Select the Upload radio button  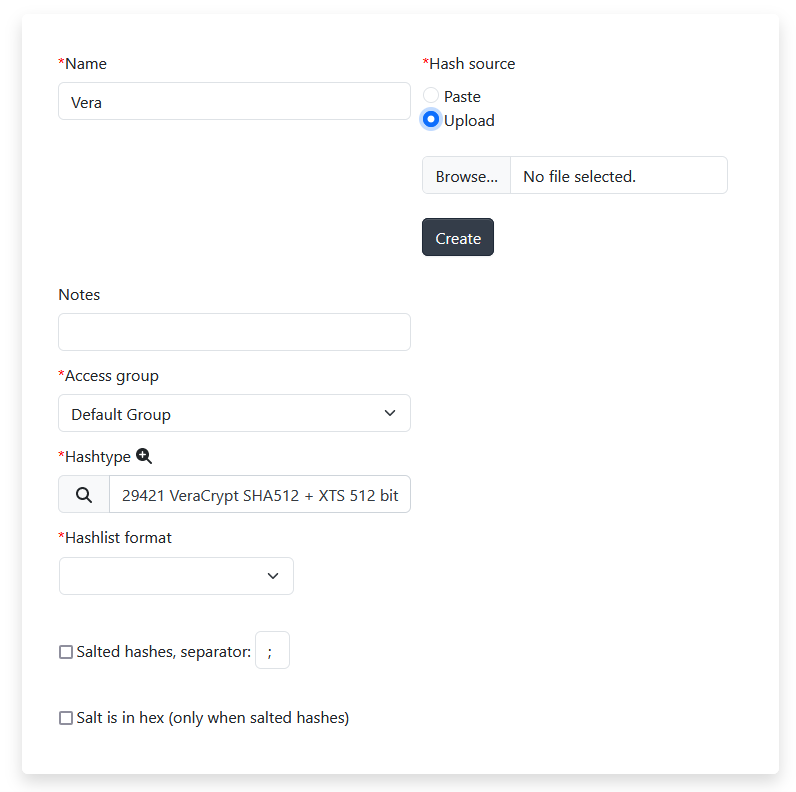[x=431, y=119]
